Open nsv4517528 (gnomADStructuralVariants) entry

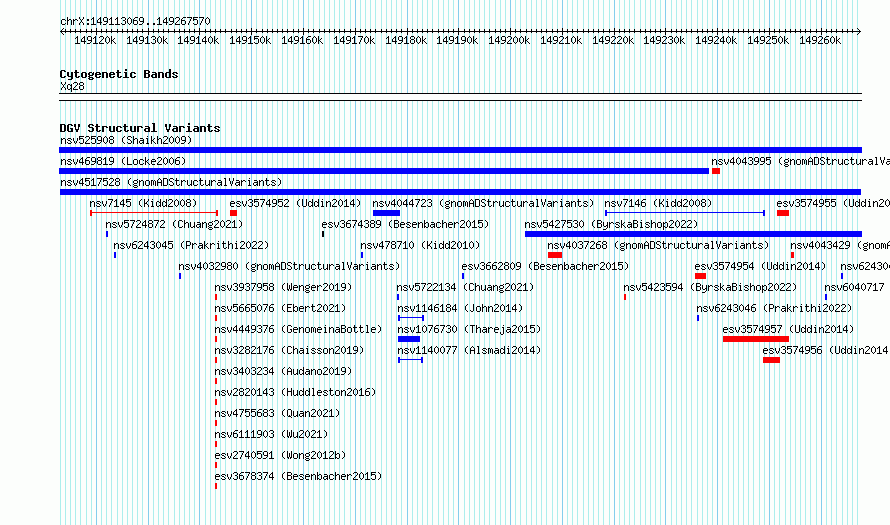click(171, 182)
